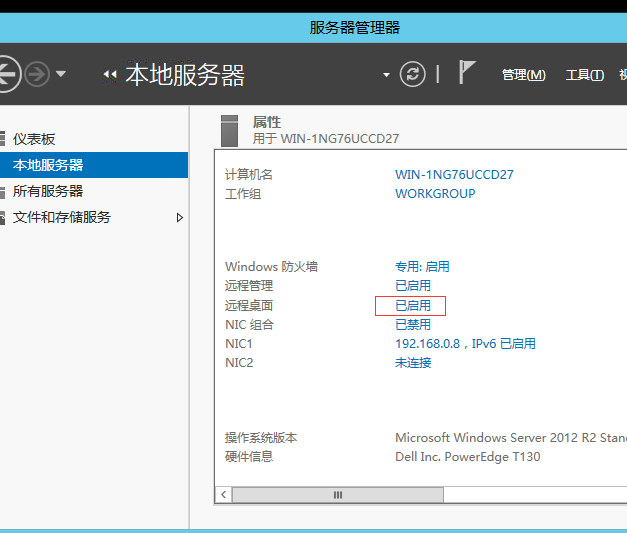The image size is (627, 533).
Task: Click the 所有服务器 sidebar icon
Action: click(x=2, y=191)
